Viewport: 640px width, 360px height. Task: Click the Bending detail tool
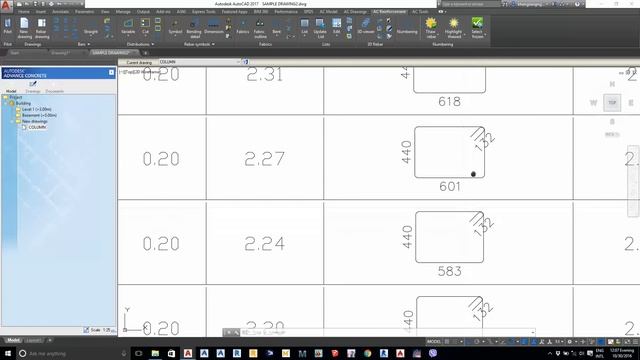(194, 29)
